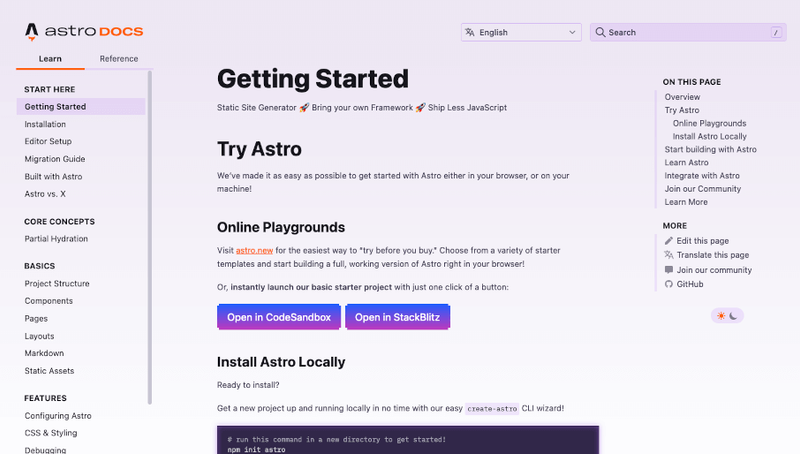Image resolution: width=800 pixels, height=454 pixels.
Task: Switch to light theme using sun icon
Action: tap(720, 316)
